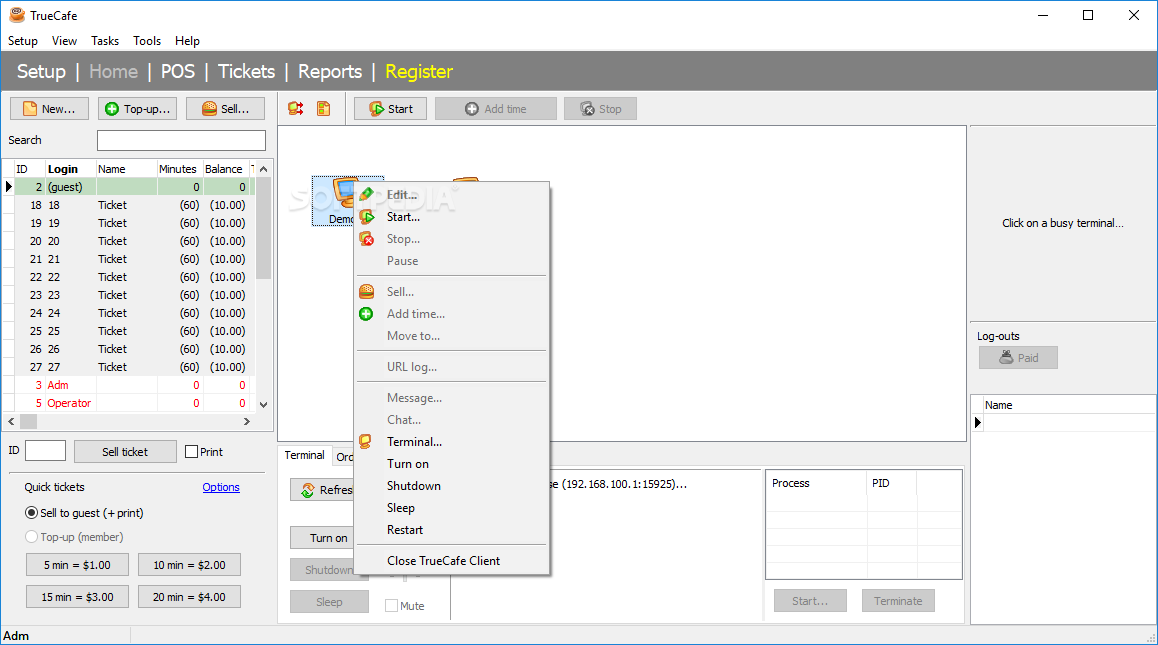Select the Operator row in customer list
1158x645 pixels.
pos(131,403)
